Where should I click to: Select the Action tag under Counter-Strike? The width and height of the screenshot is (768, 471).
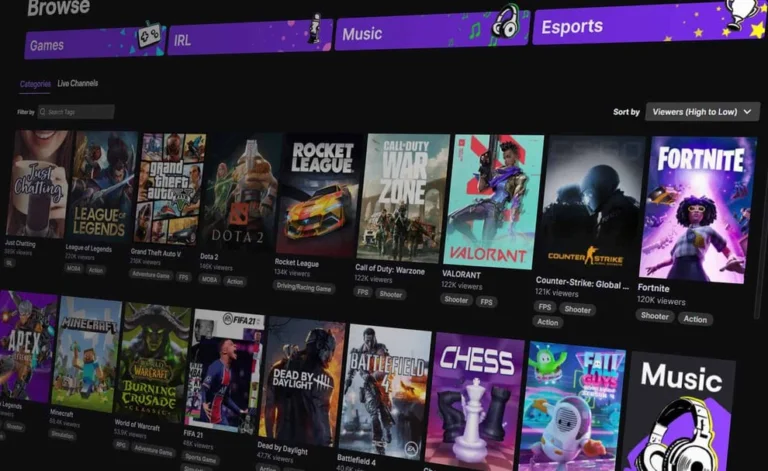click(548, 322)
